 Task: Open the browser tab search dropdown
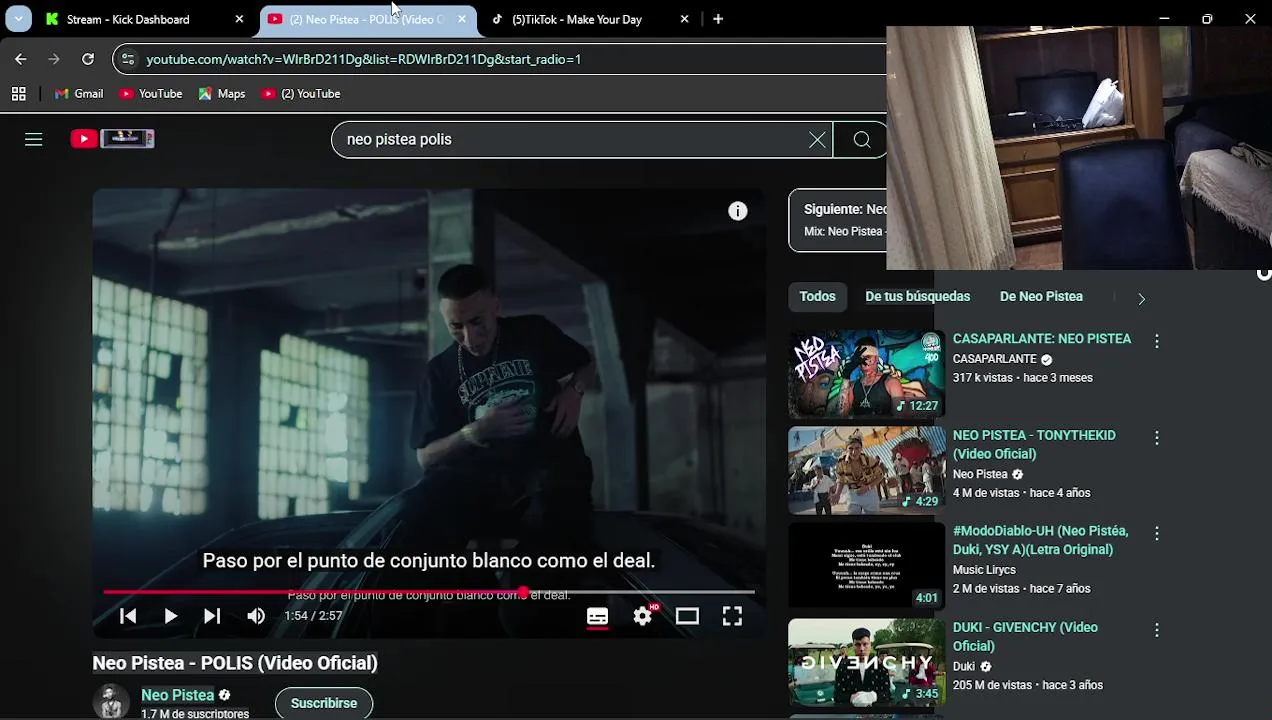18,19
